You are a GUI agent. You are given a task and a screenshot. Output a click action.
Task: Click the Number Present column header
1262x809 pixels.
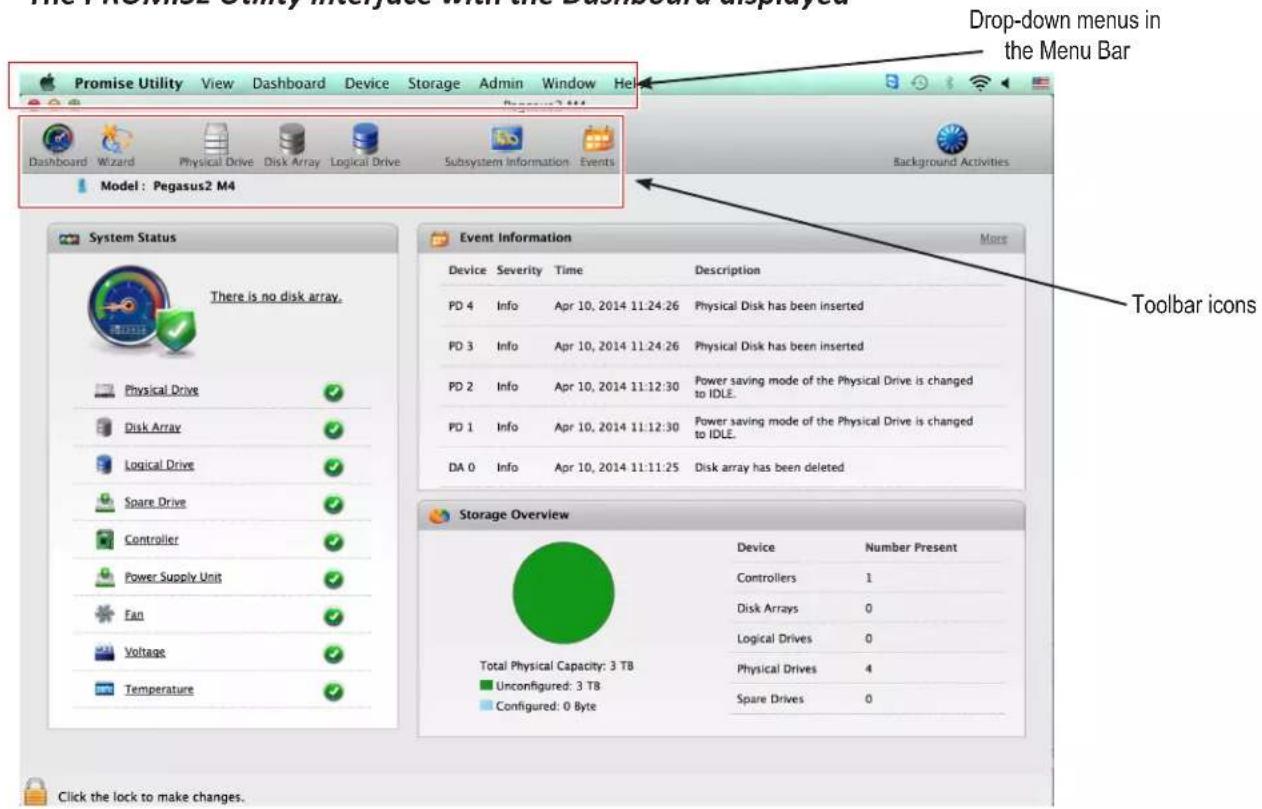[x=910, y=548]
